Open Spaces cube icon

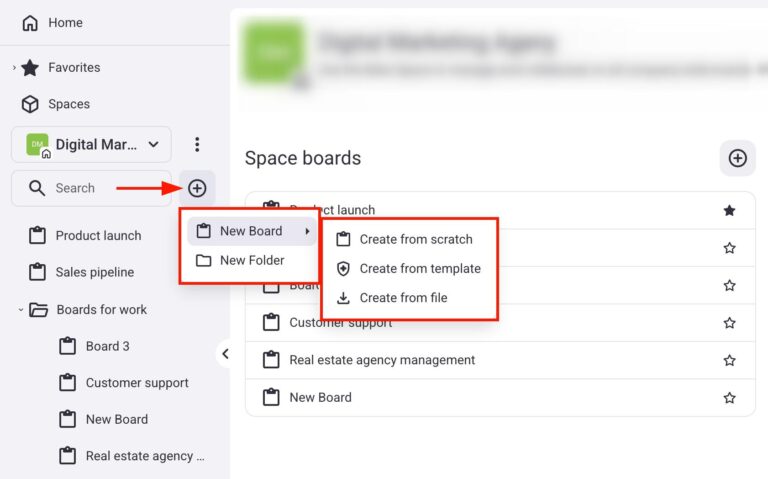30,104
